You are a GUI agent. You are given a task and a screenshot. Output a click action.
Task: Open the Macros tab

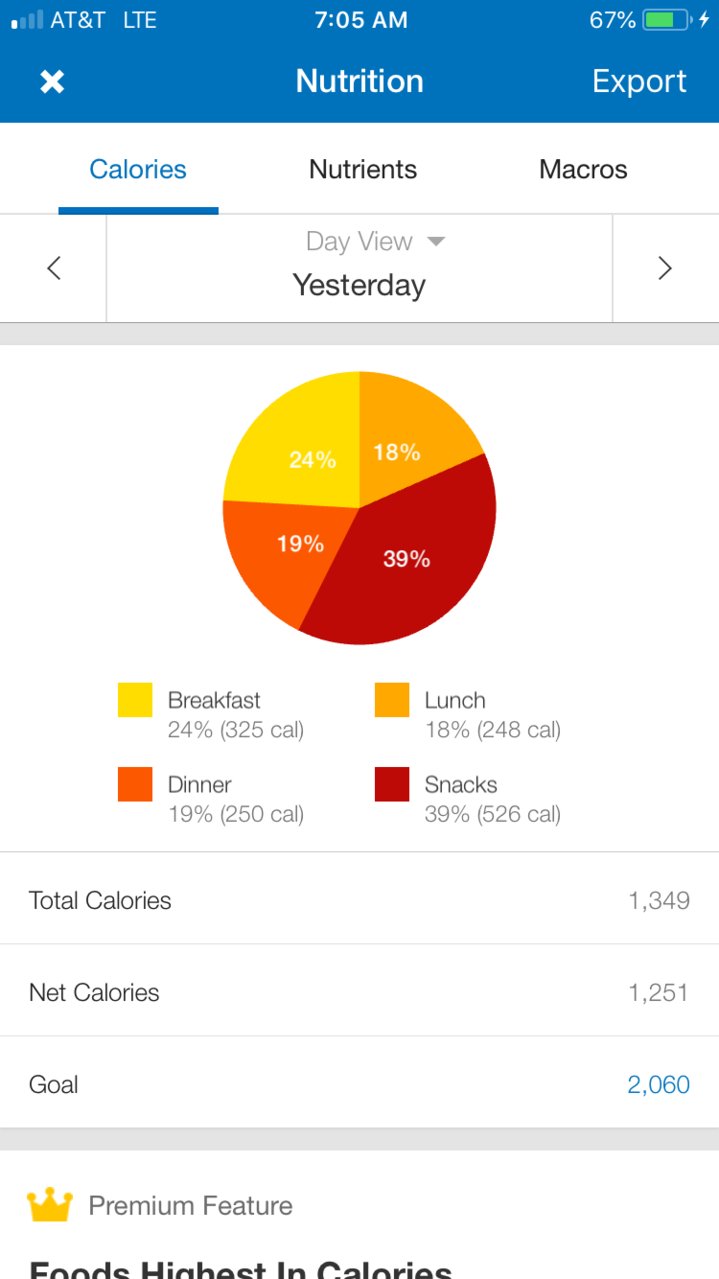(583, 169)
